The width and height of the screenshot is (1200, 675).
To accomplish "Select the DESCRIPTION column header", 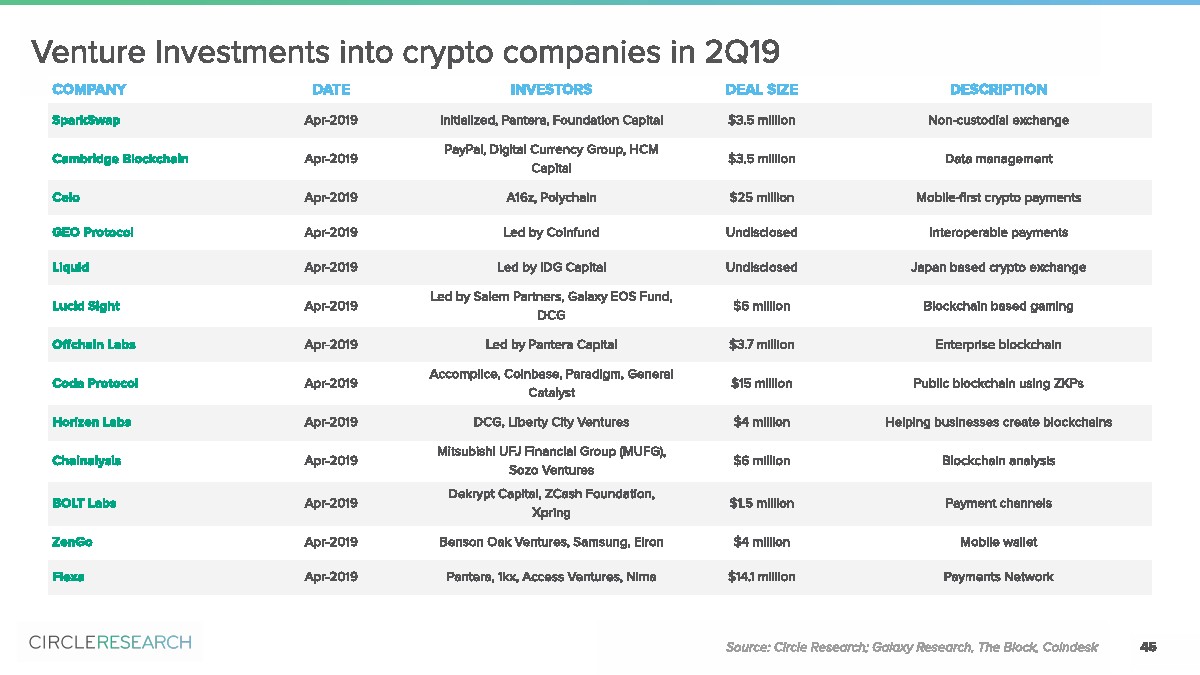I will pos(998,90).
